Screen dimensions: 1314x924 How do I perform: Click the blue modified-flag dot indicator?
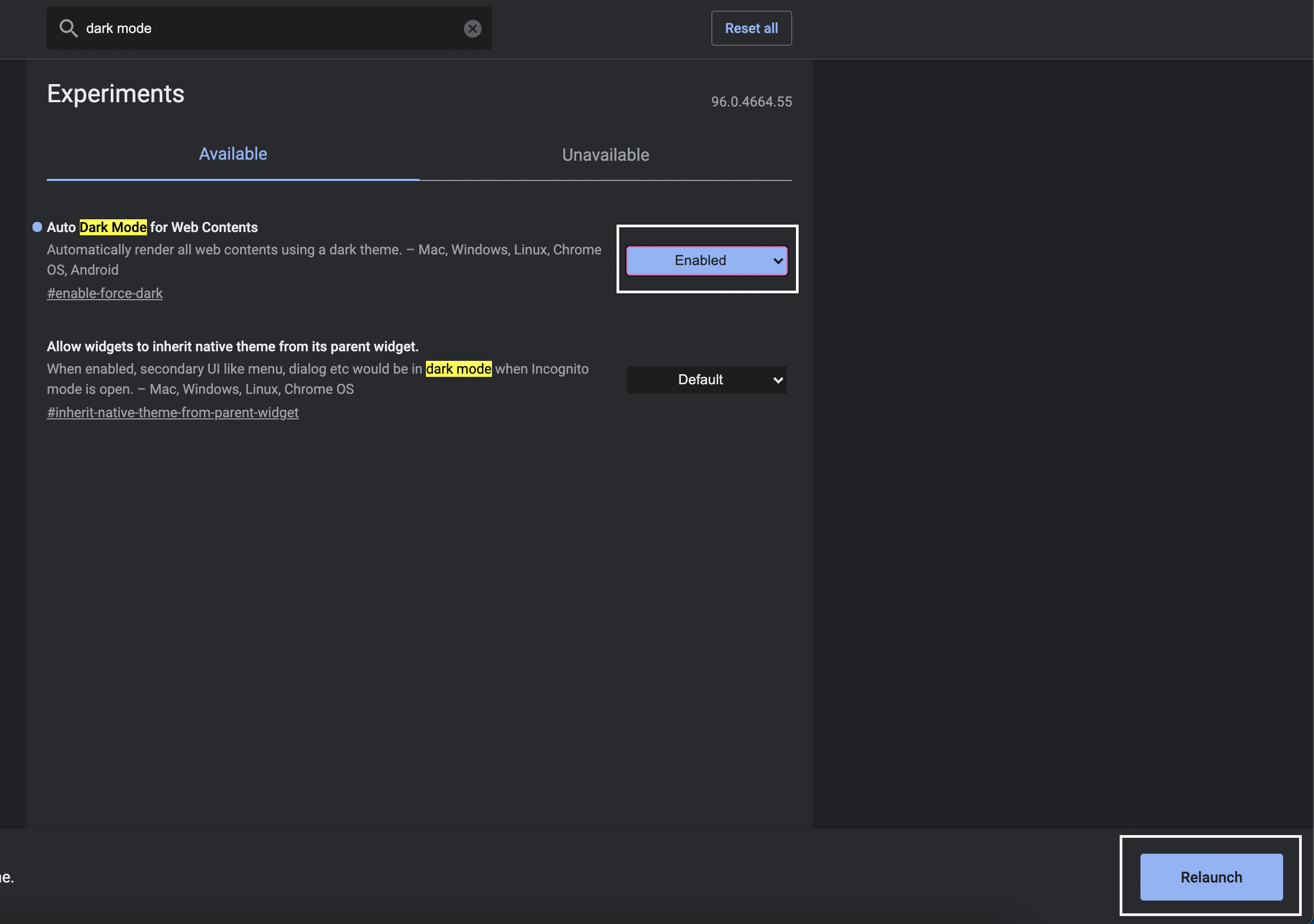(37, 227)
